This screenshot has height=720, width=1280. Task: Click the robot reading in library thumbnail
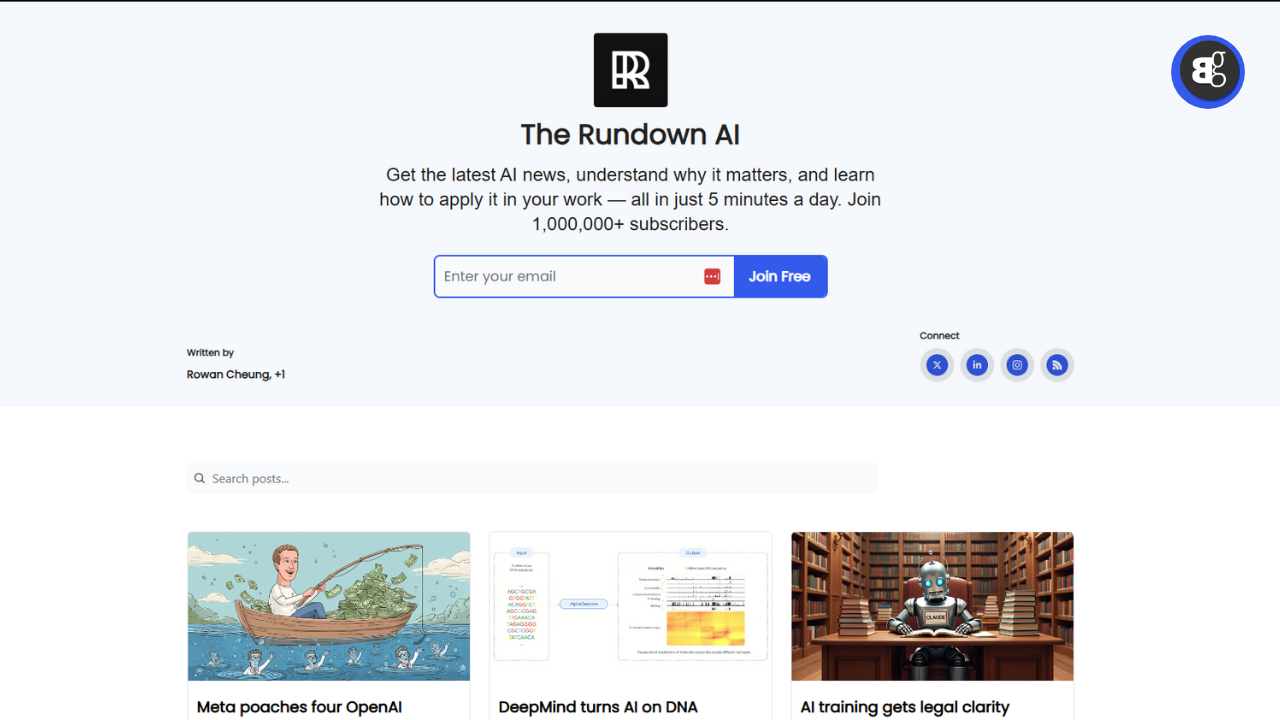(932, 606)
